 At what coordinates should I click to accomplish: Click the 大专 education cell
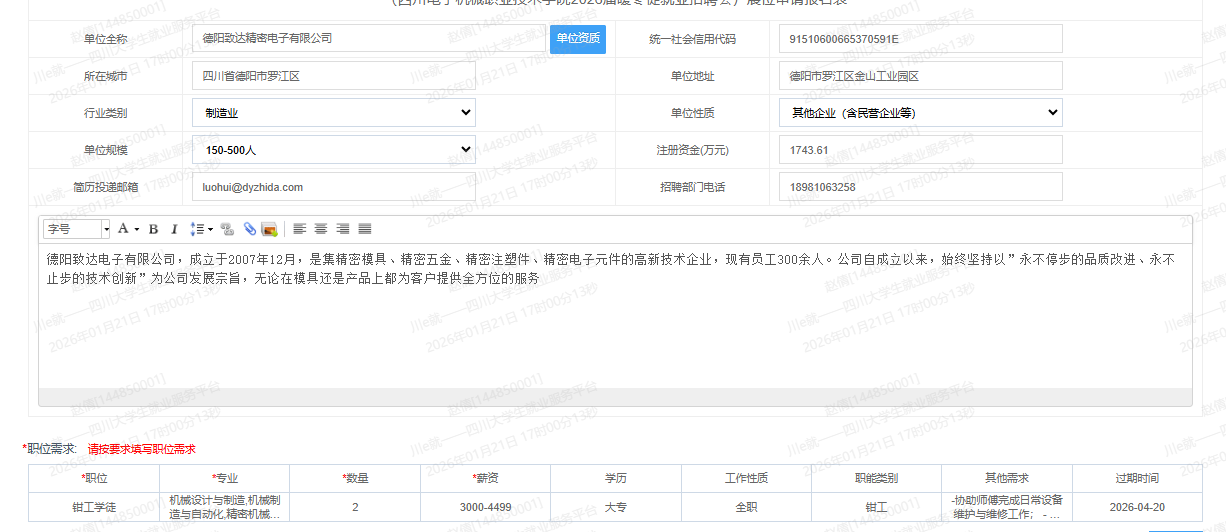tap(616, 507)
